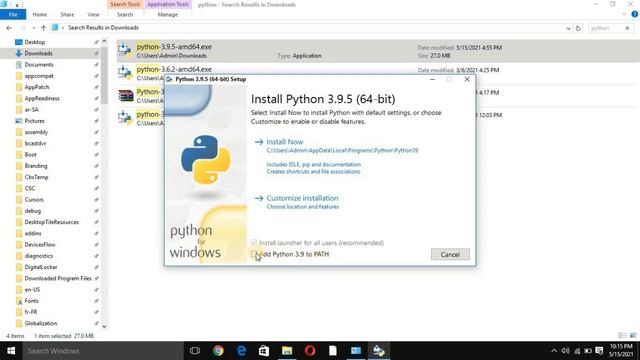The height and width of the screenshot is (360, 640).
Task: Select Downloaded Program Files folder
Action: (x=58, y=278)
